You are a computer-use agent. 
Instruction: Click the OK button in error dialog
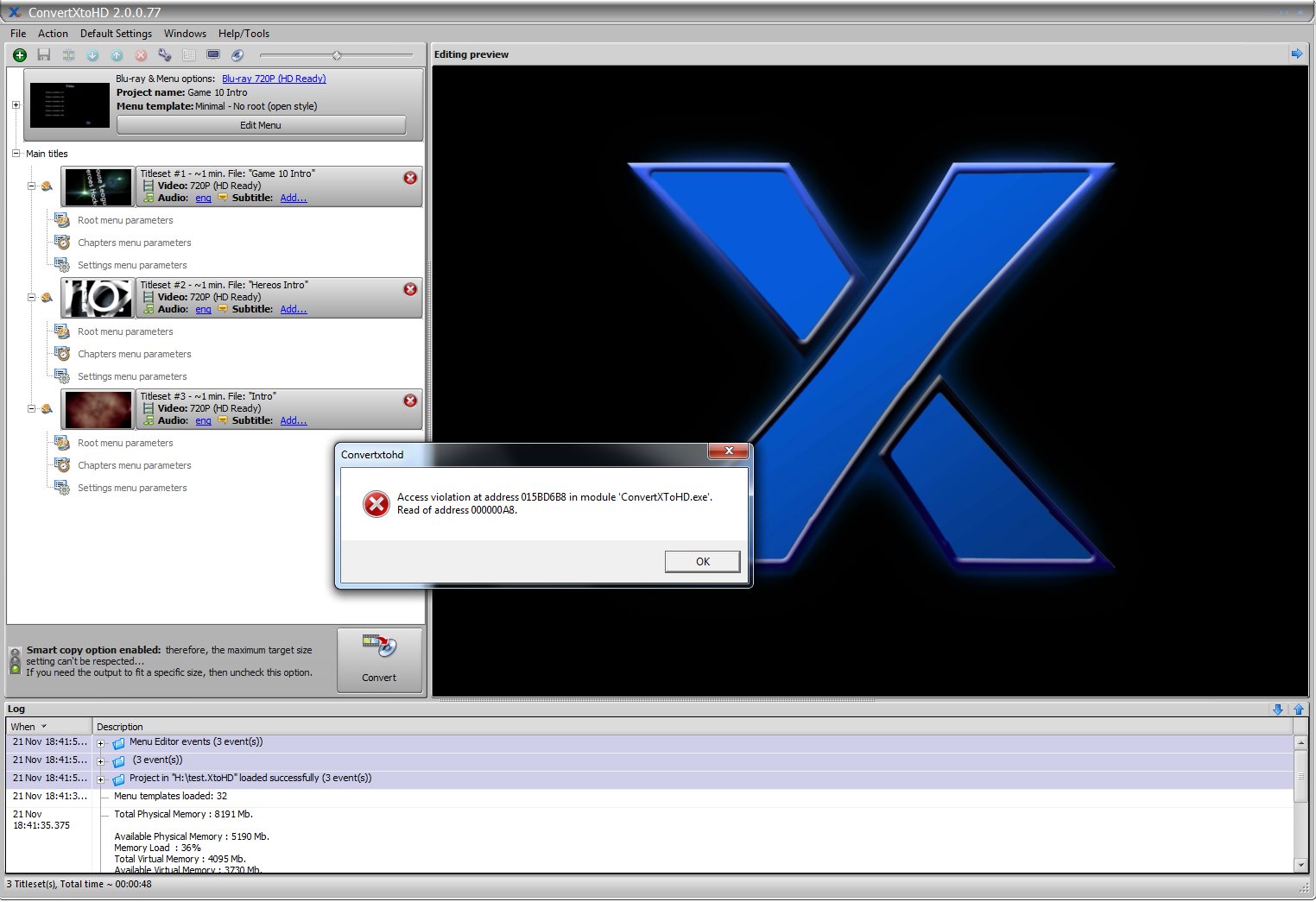703,562
